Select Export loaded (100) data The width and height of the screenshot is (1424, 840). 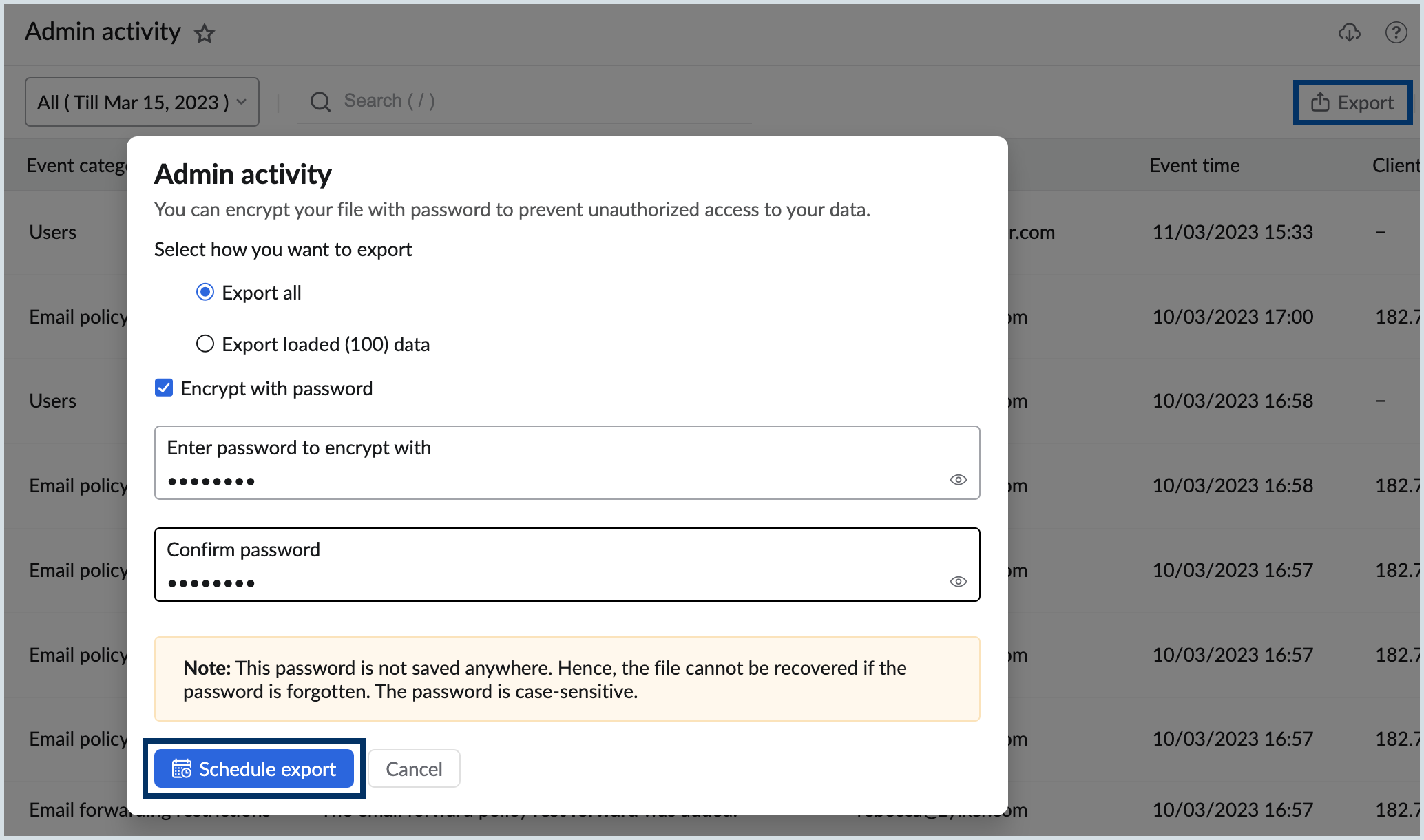coord(205,344)
